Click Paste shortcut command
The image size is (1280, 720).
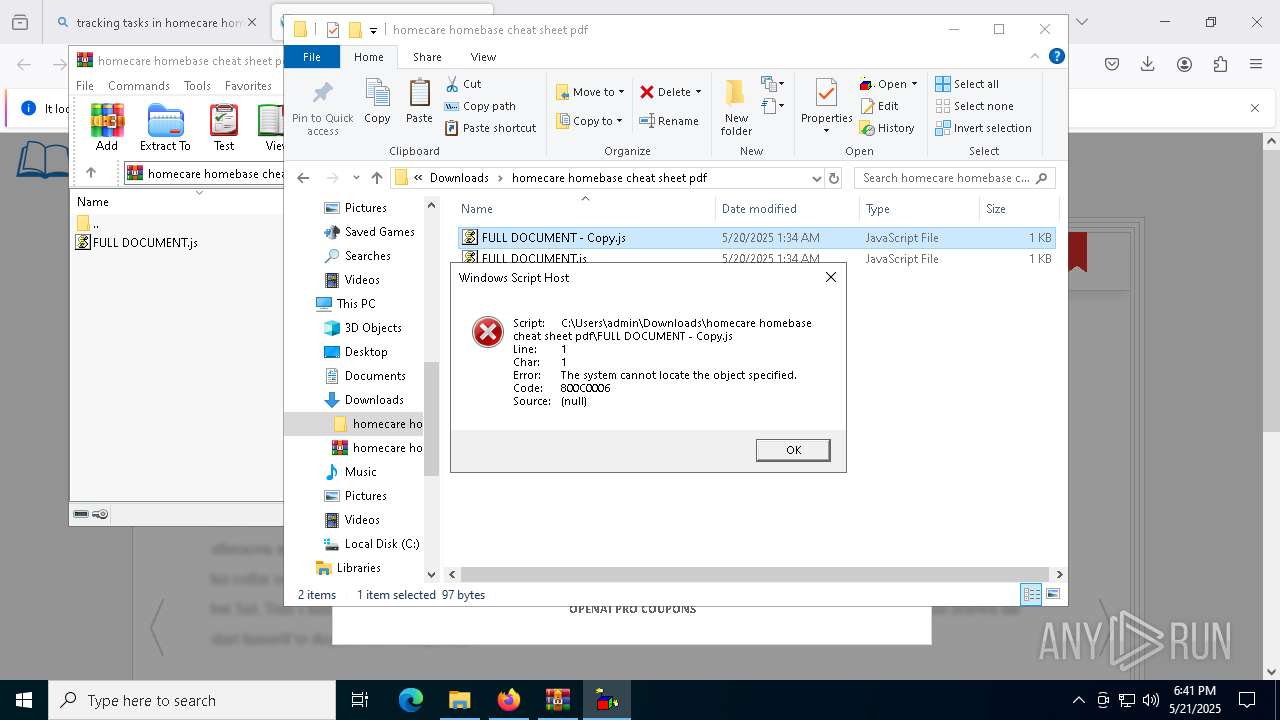point(491,128)
